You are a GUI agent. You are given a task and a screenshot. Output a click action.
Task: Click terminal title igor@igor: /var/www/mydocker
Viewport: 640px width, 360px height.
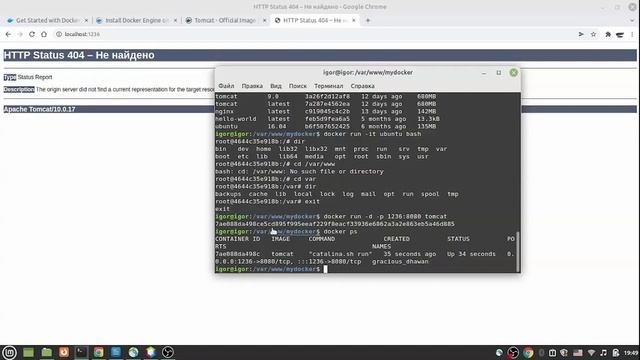pos(368,72)
